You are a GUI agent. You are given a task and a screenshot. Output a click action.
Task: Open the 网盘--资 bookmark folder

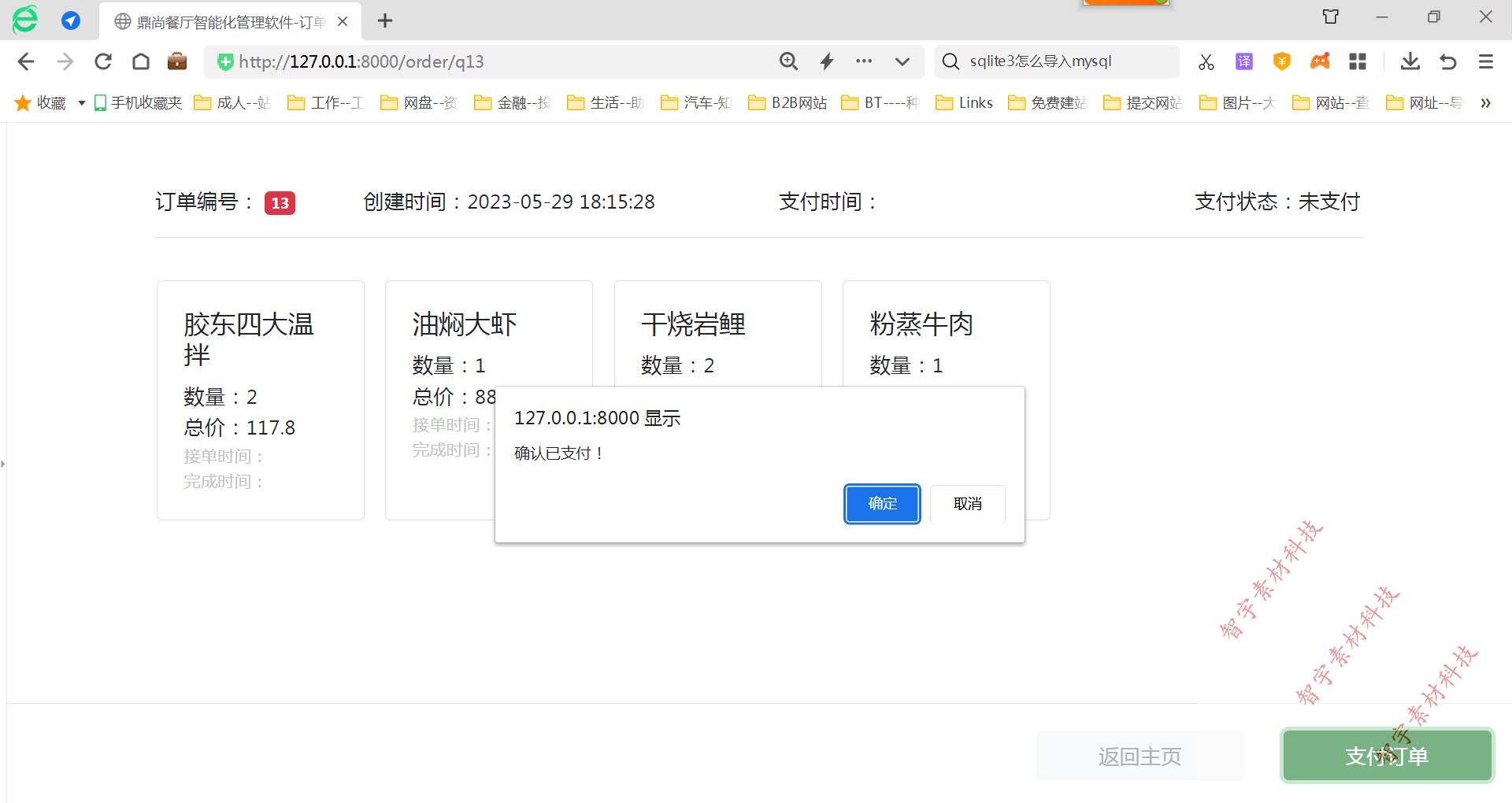pyautogui.click(x=419, y=103)
